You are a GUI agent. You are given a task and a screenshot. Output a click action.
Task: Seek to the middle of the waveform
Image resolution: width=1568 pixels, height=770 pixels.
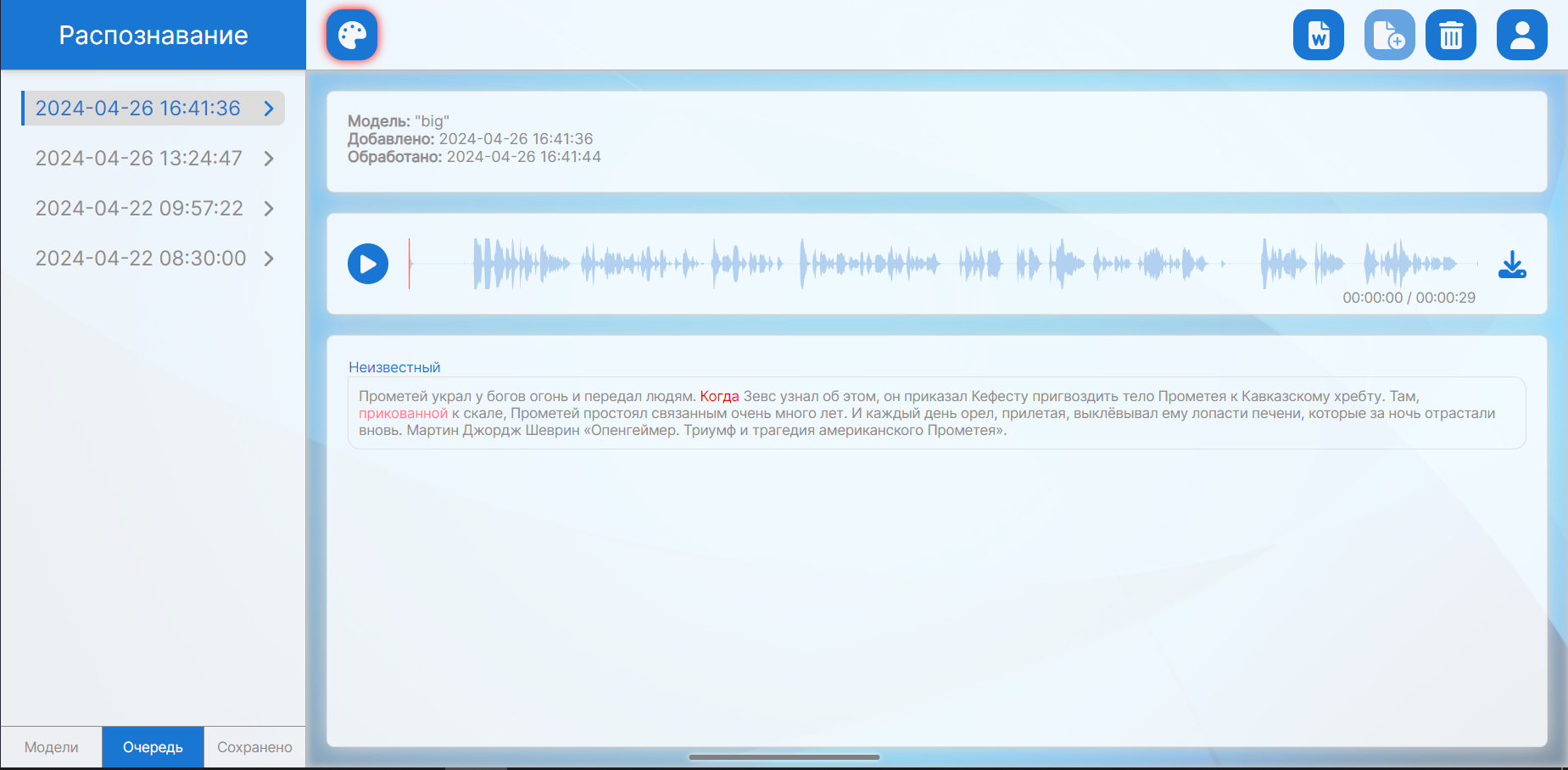pyautogui.click(x=943, y=265)
